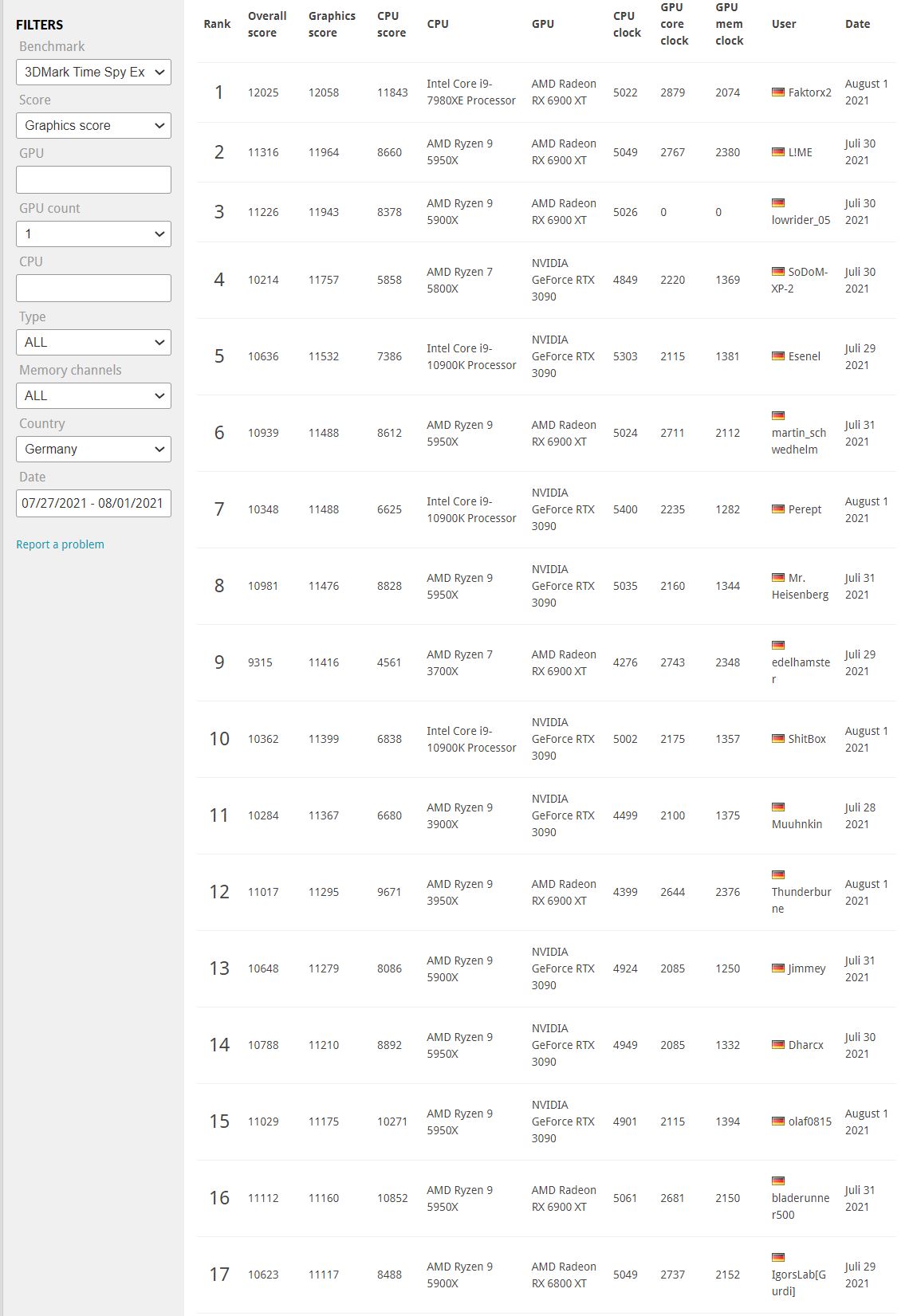Click the CPU filter text field
Image resolution: width=909 pixels, height=1316 pixels.
(93, 288)
